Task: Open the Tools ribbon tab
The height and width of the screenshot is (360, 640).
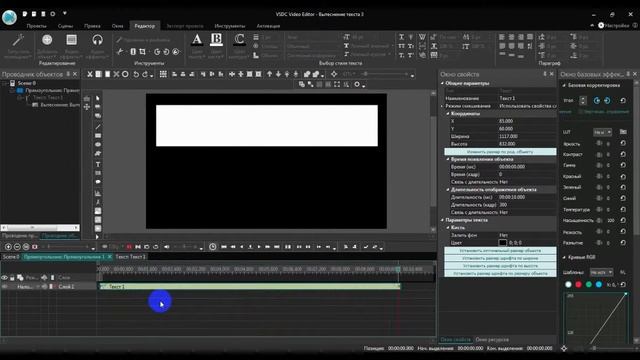Action: pyautogui.click(x=230, y=26)
